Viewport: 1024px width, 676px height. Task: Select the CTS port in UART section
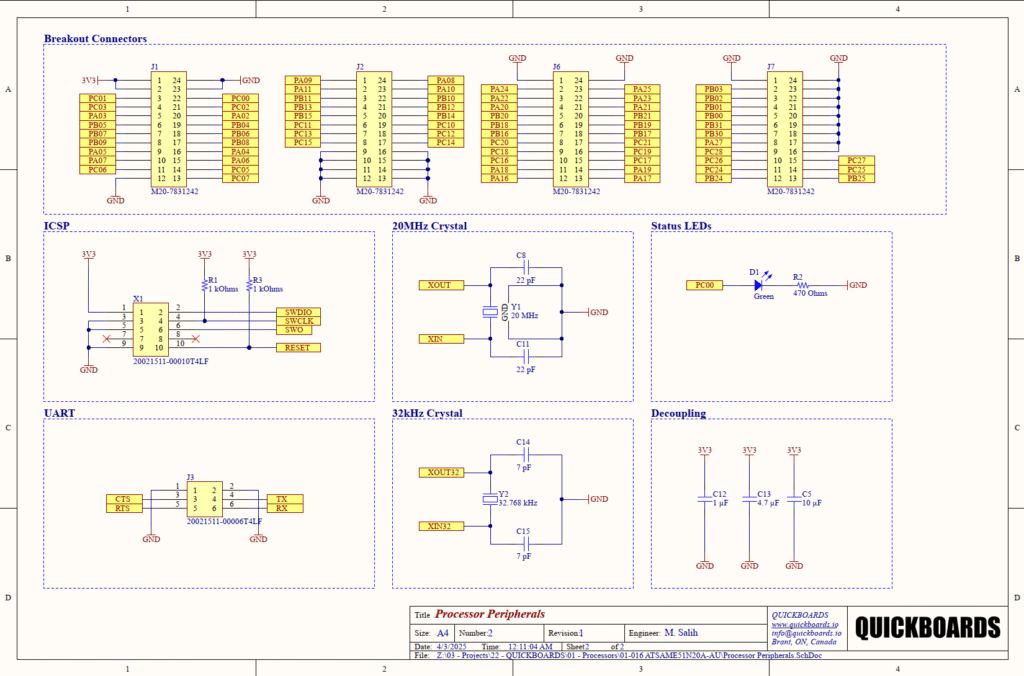point(124,498)
